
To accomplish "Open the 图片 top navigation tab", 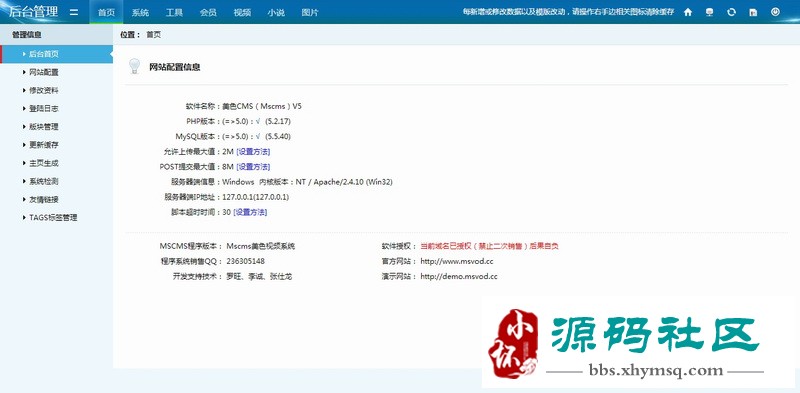I will 310,12.
